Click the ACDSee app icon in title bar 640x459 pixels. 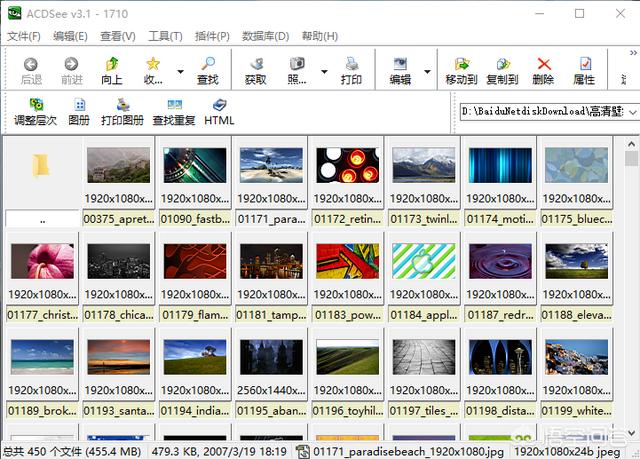15,13
